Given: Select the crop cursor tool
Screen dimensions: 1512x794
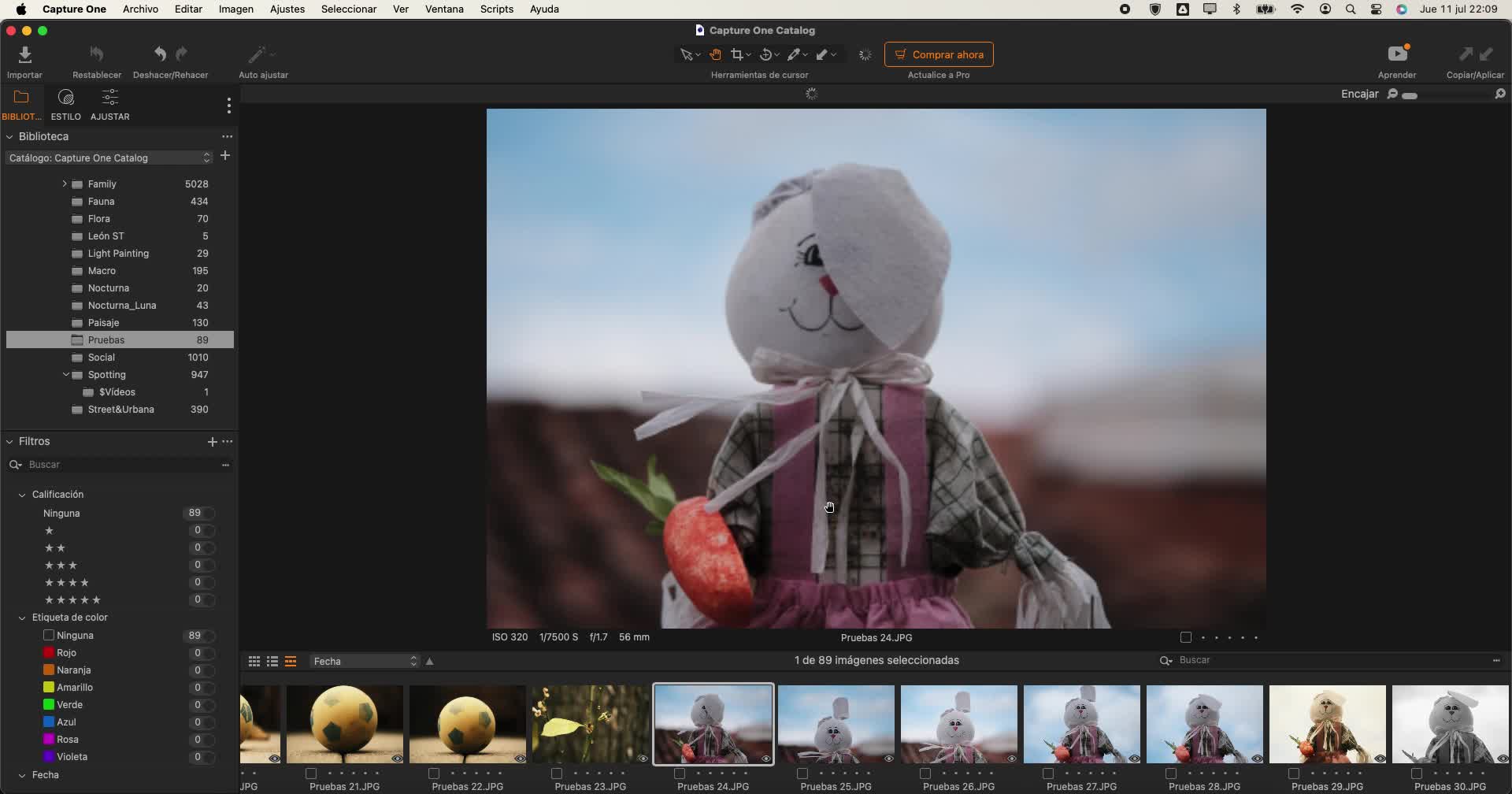Looking at the screenshot, I should coord(737,54).
